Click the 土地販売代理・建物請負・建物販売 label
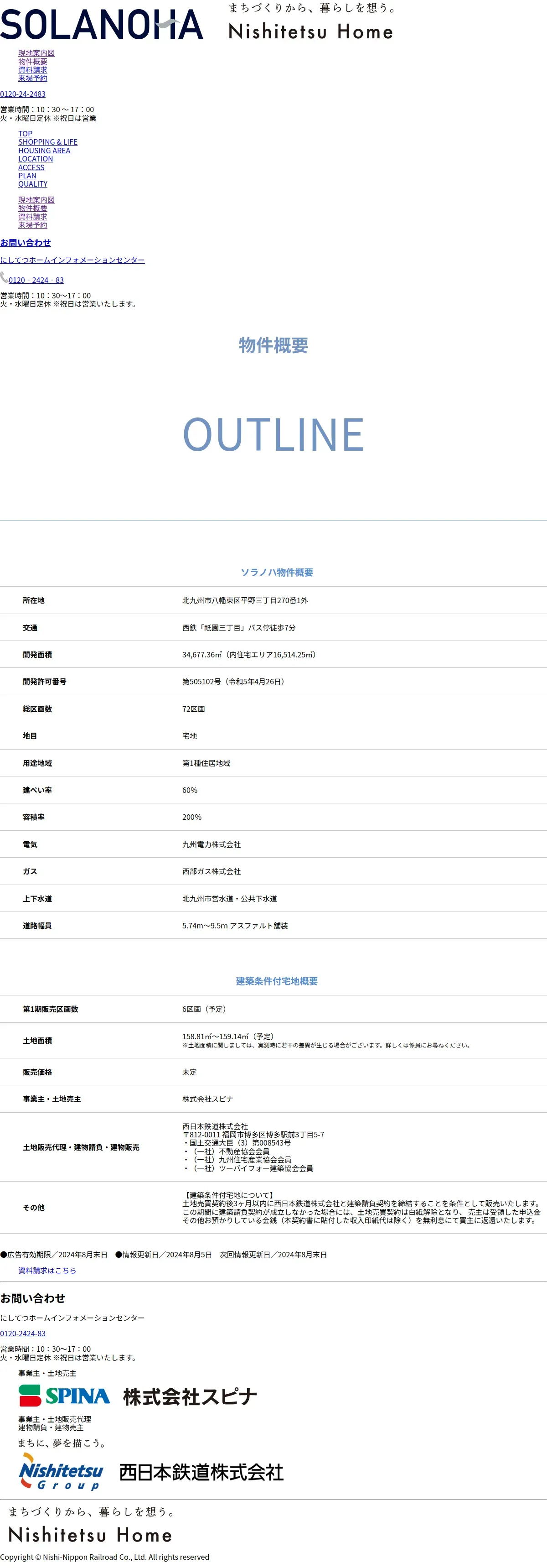This screenshot has height=1568, width=547. point(81,1147)
